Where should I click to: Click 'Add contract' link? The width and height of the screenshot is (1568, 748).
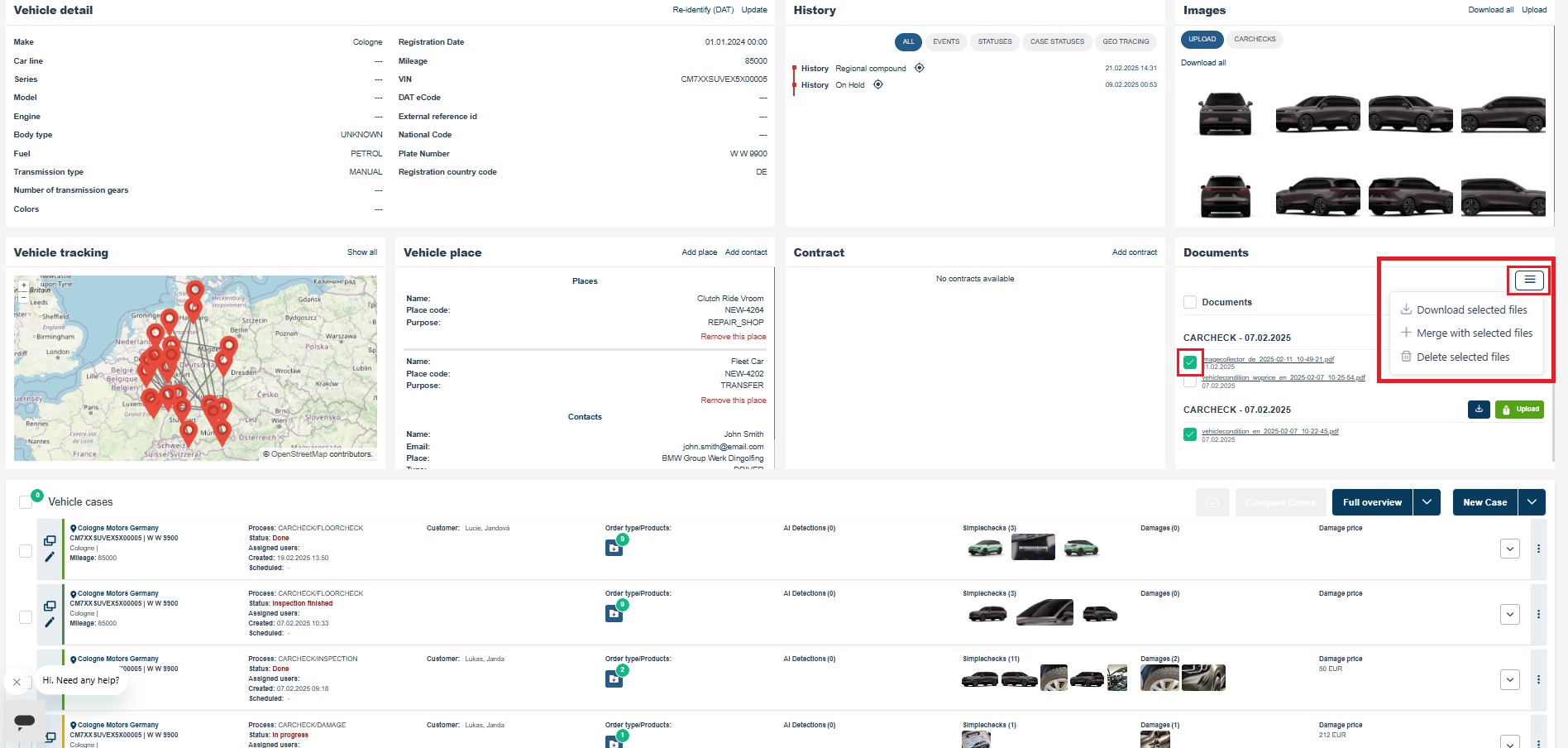tap(1134, 252)
